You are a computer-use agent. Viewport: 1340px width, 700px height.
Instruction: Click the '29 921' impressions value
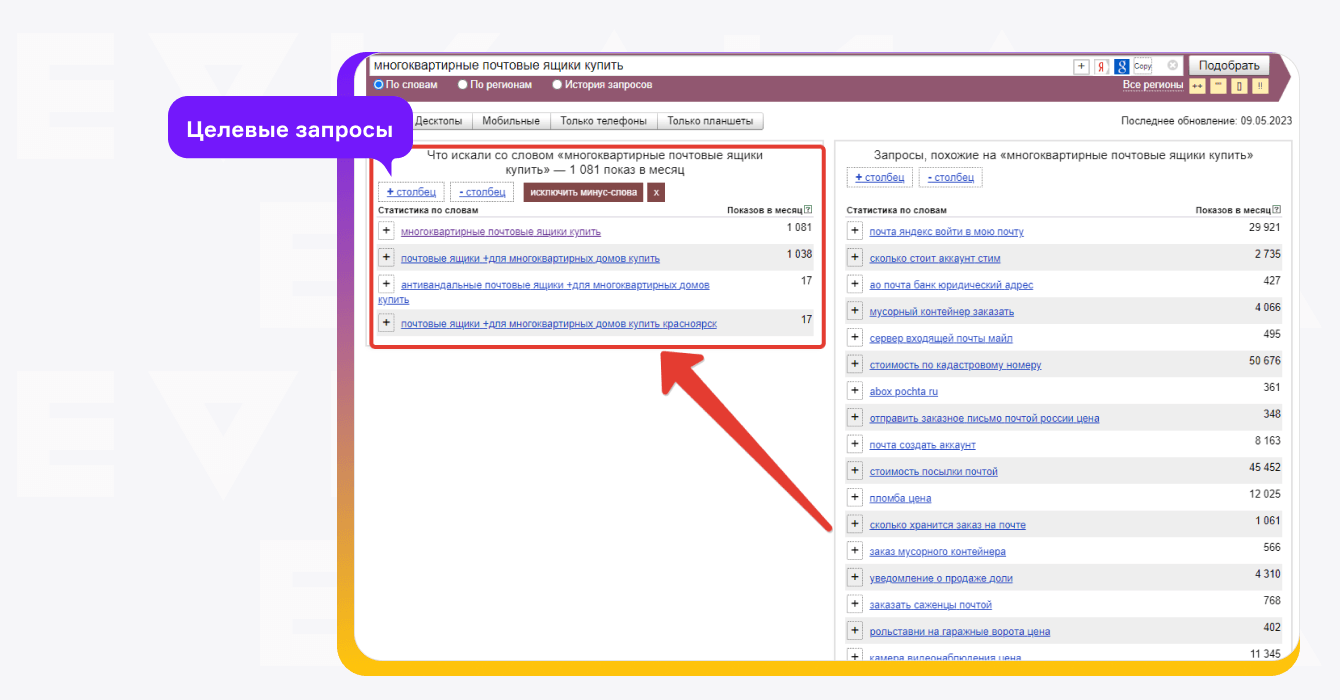click(x=1265, y=228)
